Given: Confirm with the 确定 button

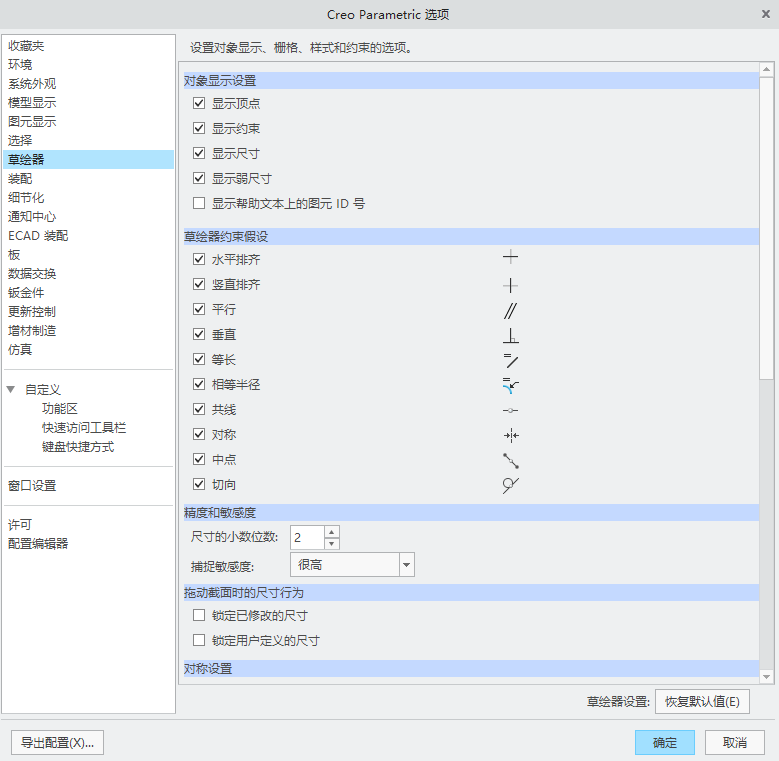Looking at the screenshot, I should (665, 743).
